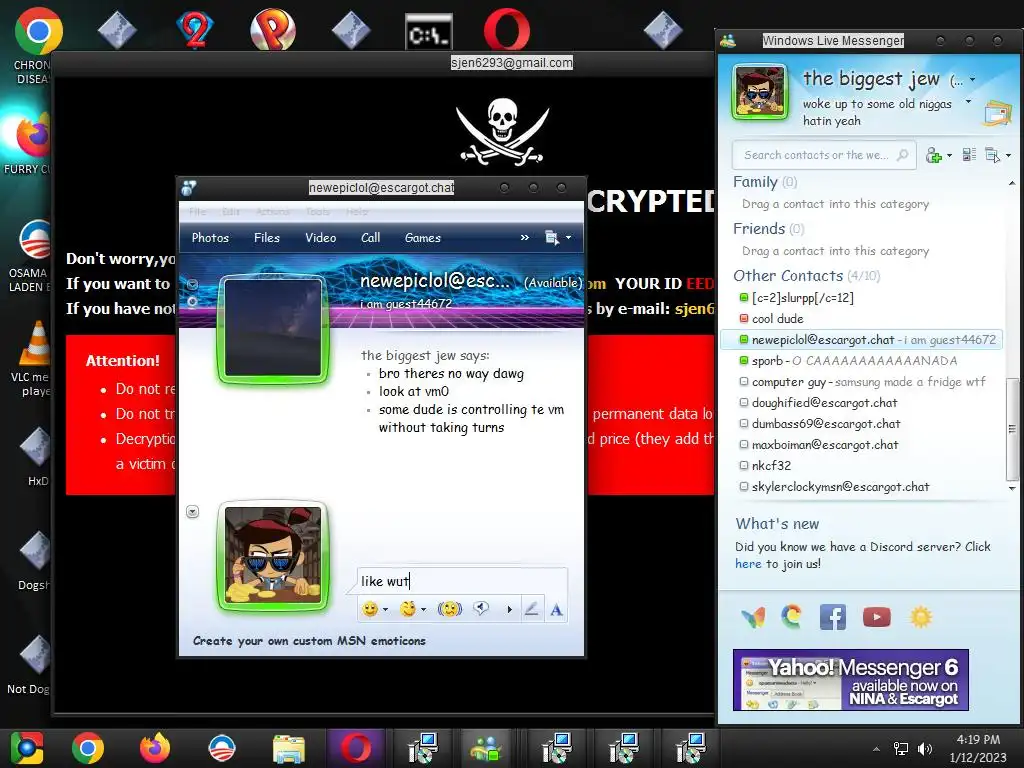Screen dimensions: 1024x768
Task: Open the email inbox icon in Messenger
Action: [x=997, y=114]
